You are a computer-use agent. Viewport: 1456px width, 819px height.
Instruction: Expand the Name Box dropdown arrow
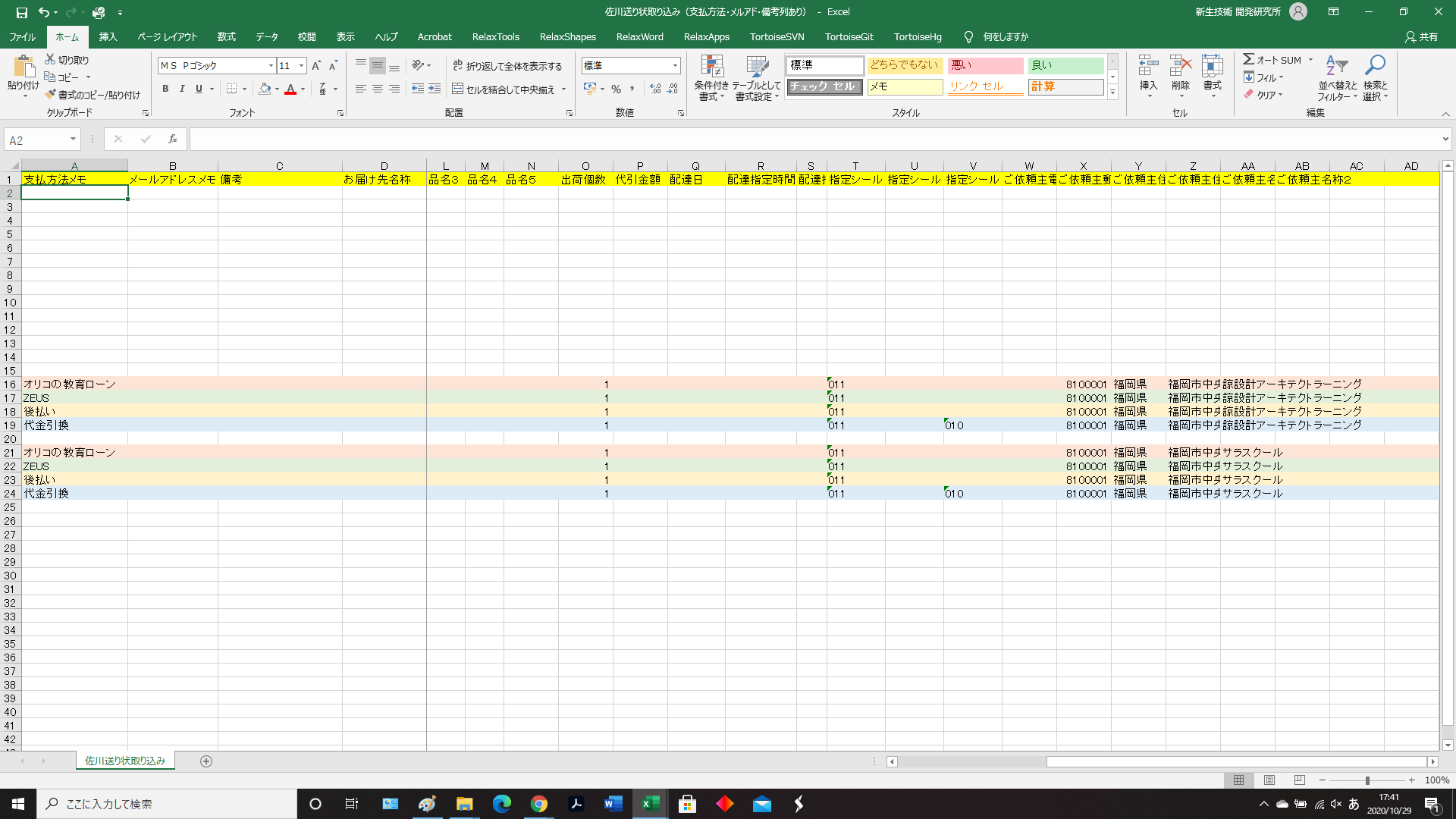tap(73, 140)
